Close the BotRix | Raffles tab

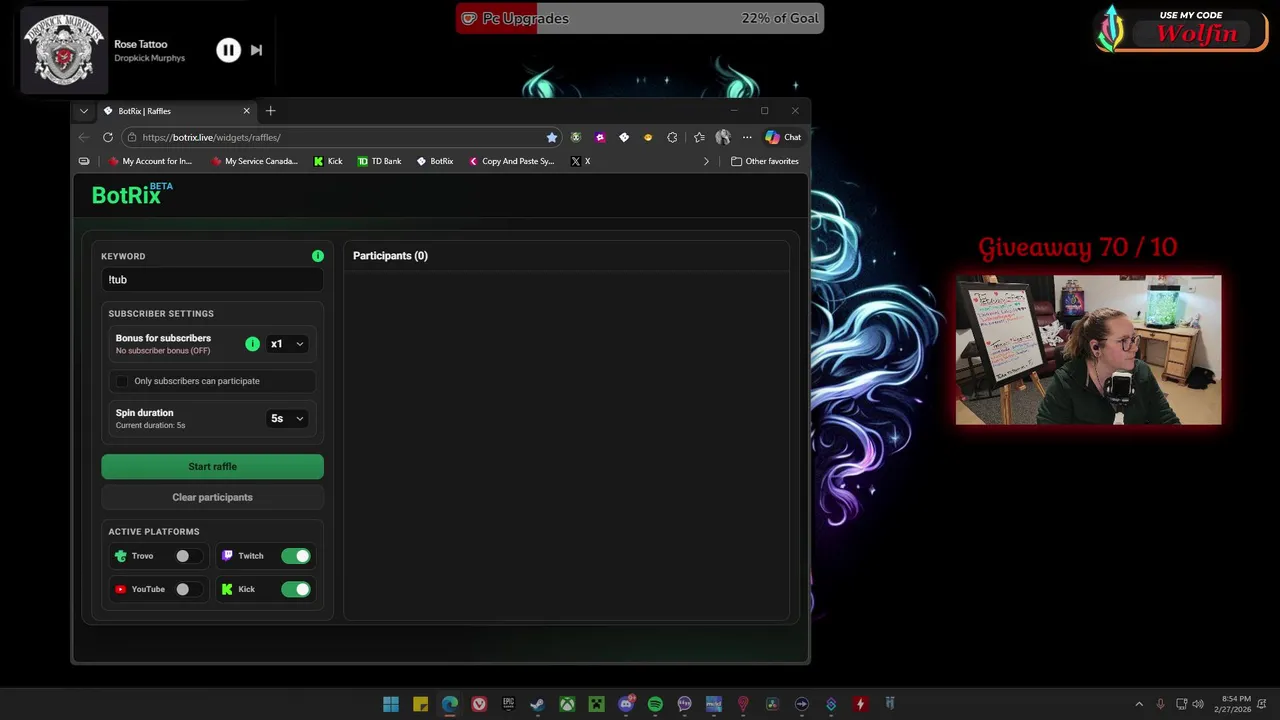pos(246,111)
